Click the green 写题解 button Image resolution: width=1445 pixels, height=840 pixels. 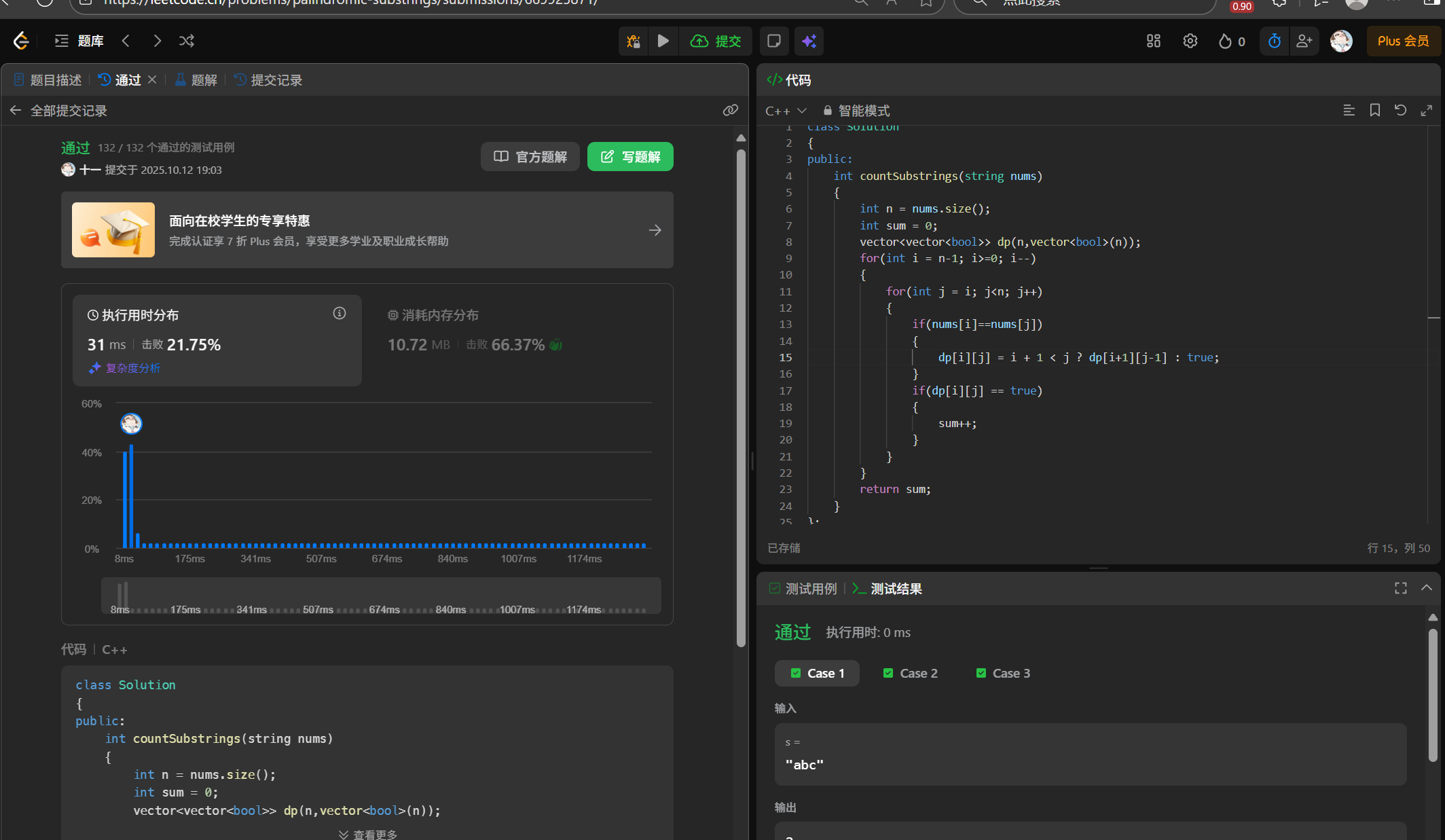[x=630, y=157]
